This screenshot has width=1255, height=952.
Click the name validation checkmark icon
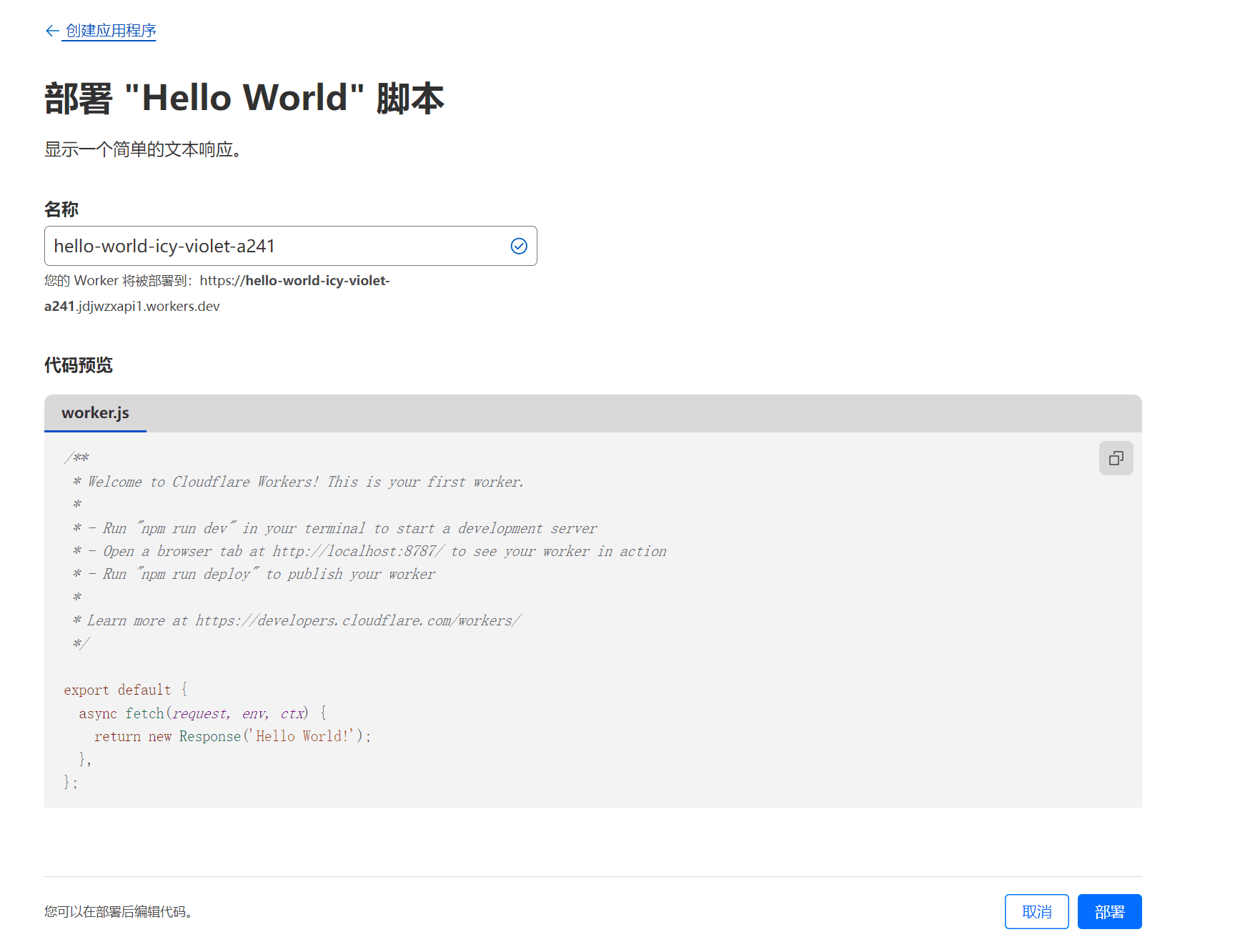pos(519,246)
